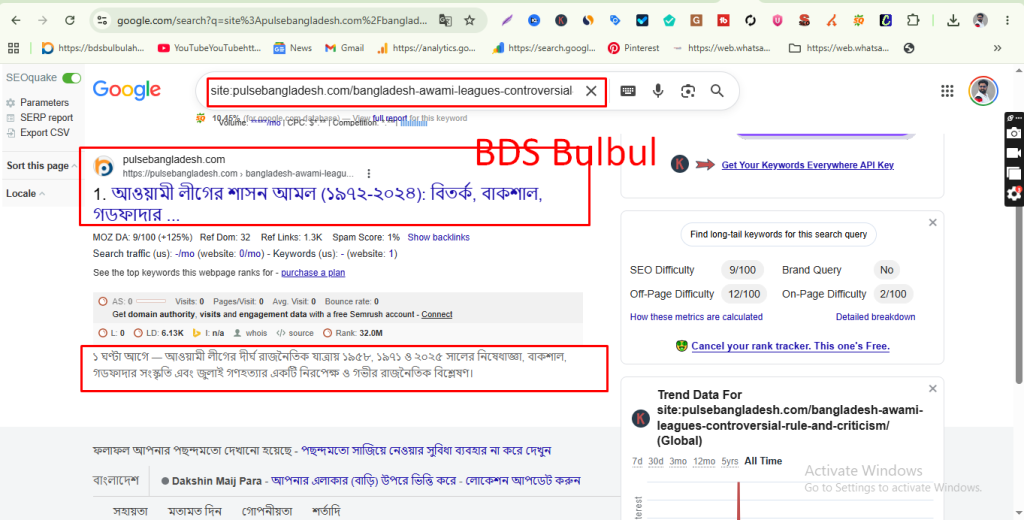Click Cancel your rank tracker link
The width and height of the screenshot is (1024, 520).
(x=790, y=346)
